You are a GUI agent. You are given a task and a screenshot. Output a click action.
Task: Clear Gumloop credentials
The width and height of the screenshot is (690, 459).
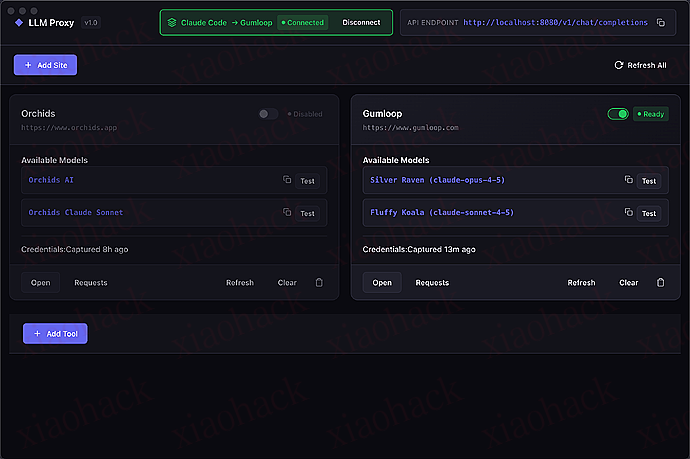point(628,283)
